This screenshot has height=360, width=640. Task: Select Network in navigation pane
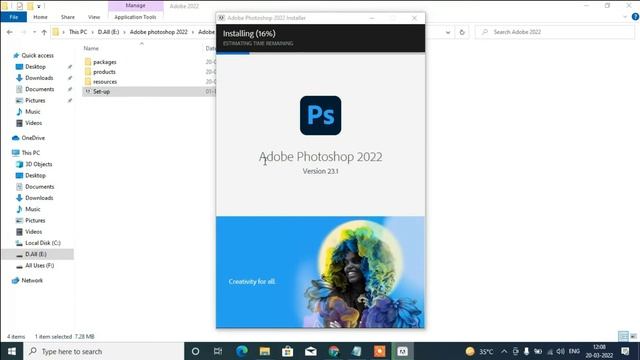(x=32, y=280)
